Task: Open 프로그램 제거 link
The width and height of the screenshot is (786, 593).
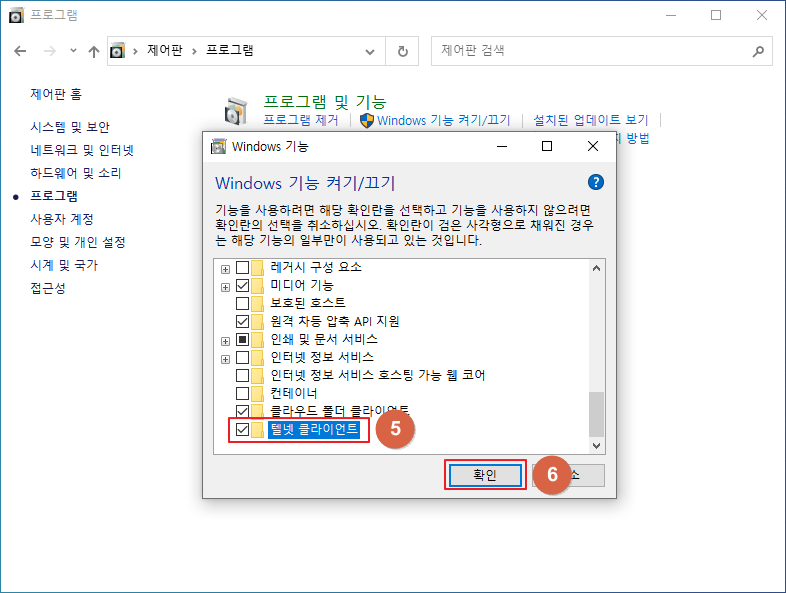Action: point(301,120)
